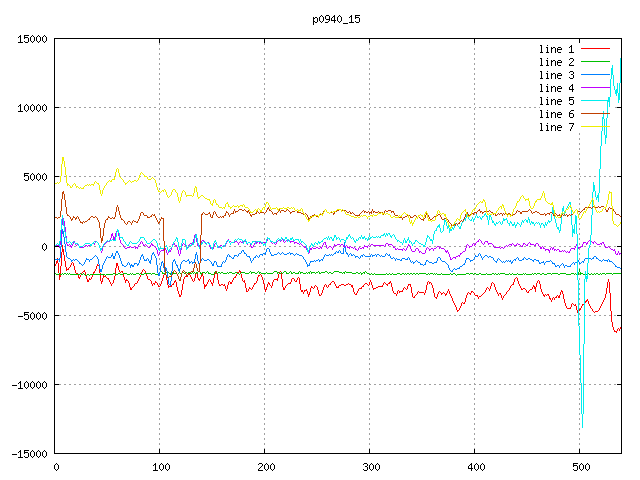
Task: Pick the "line 4" legend entry text
Action: click(556, 88)
